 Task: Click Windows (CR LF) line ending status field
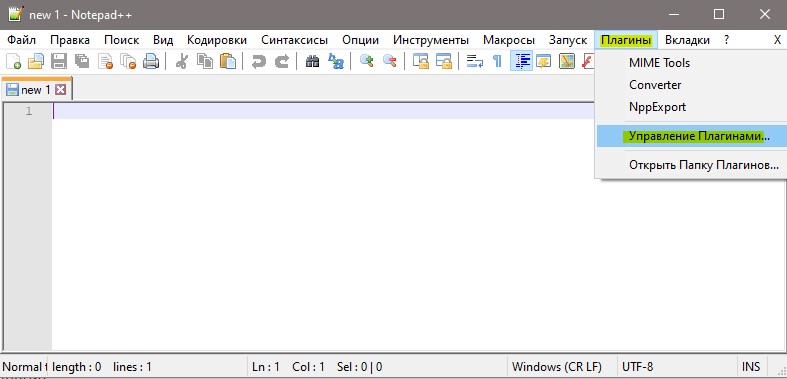point(563,367)
